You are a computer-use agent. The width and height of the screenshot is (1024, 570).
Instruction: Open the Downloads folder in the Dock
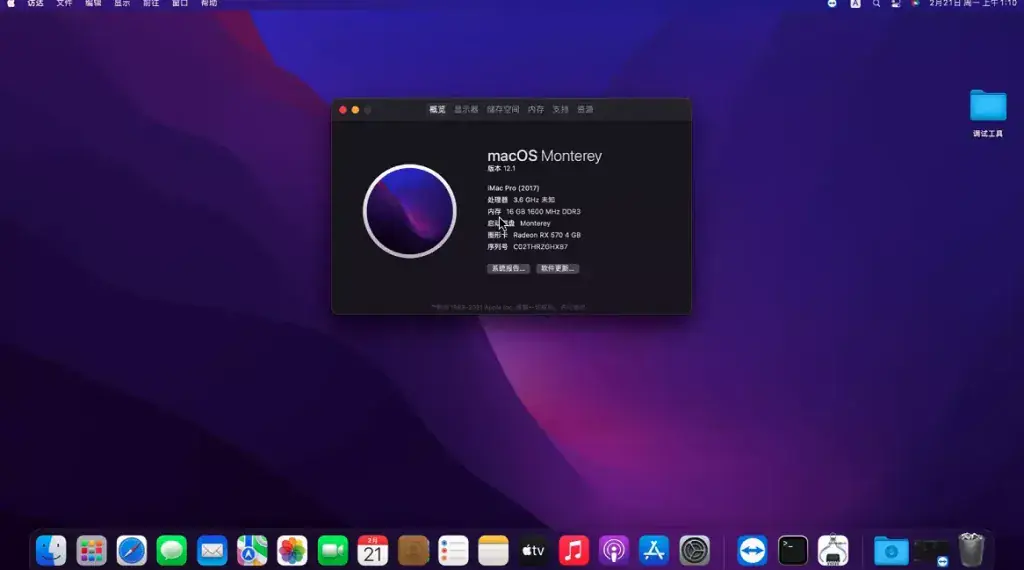pyautogui.click(x=891, y=551)
